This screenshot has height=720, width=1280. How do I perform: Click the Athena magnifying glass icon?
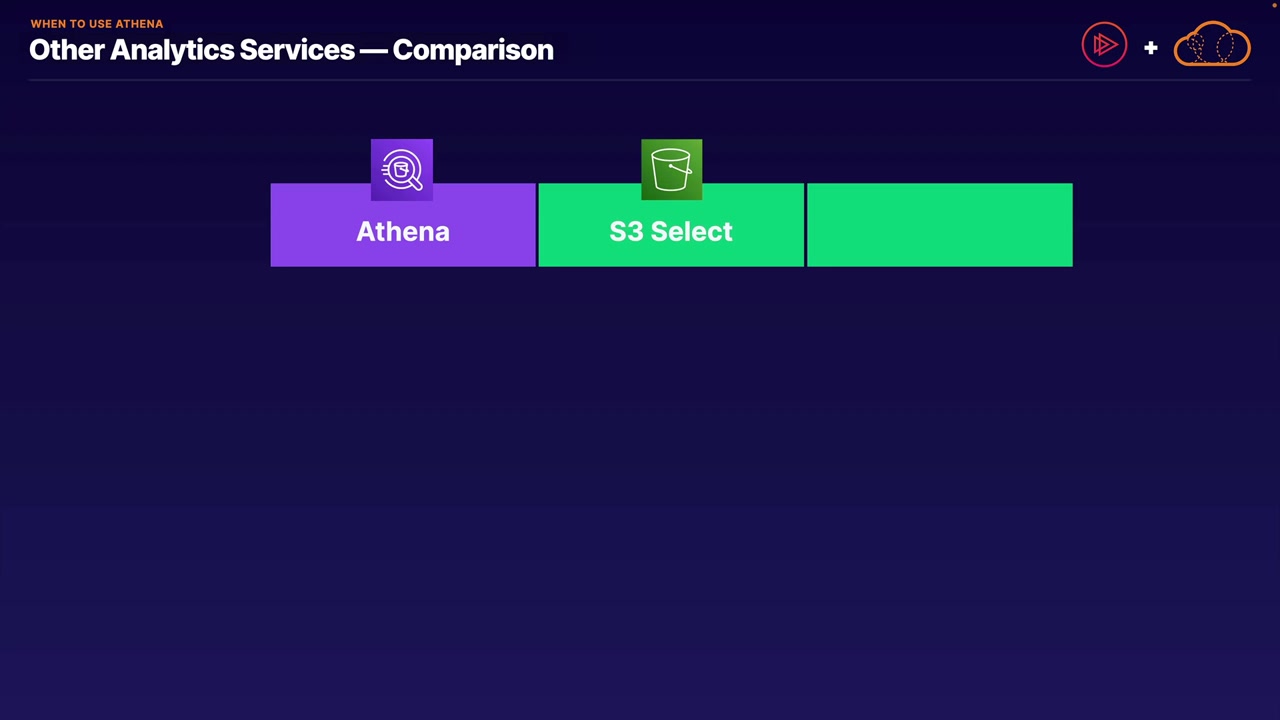tap(402, 170)
